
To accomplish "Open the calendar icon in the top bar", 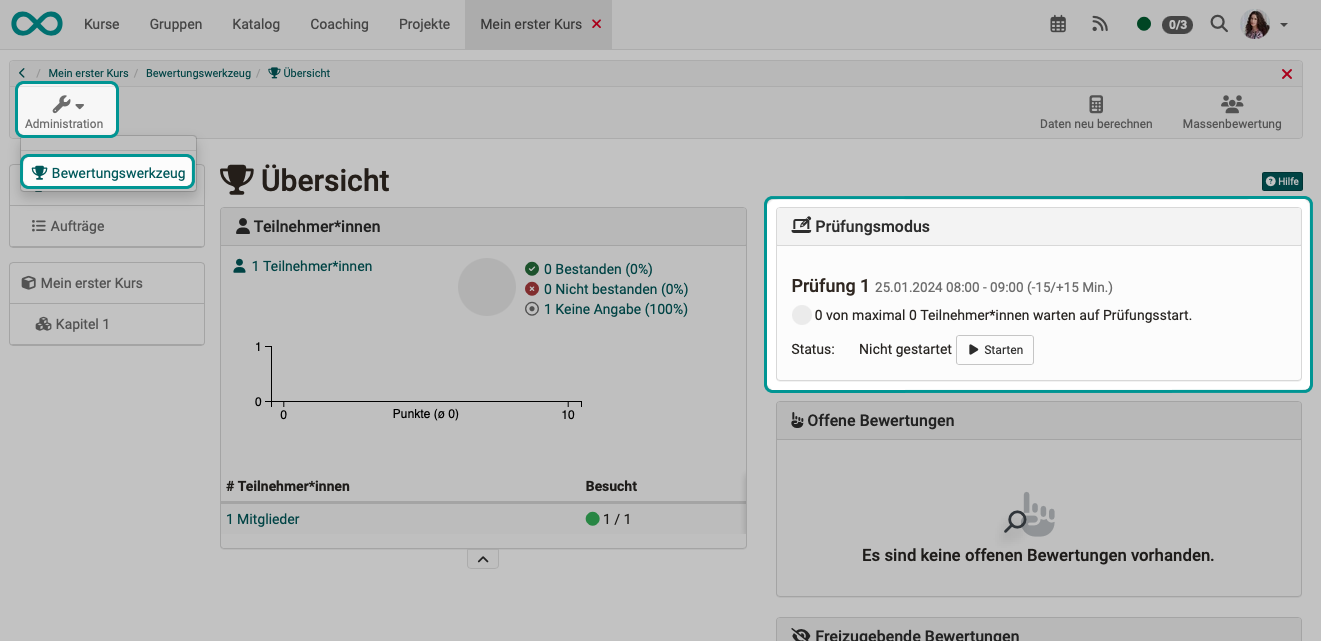I will click(1058, 22).
